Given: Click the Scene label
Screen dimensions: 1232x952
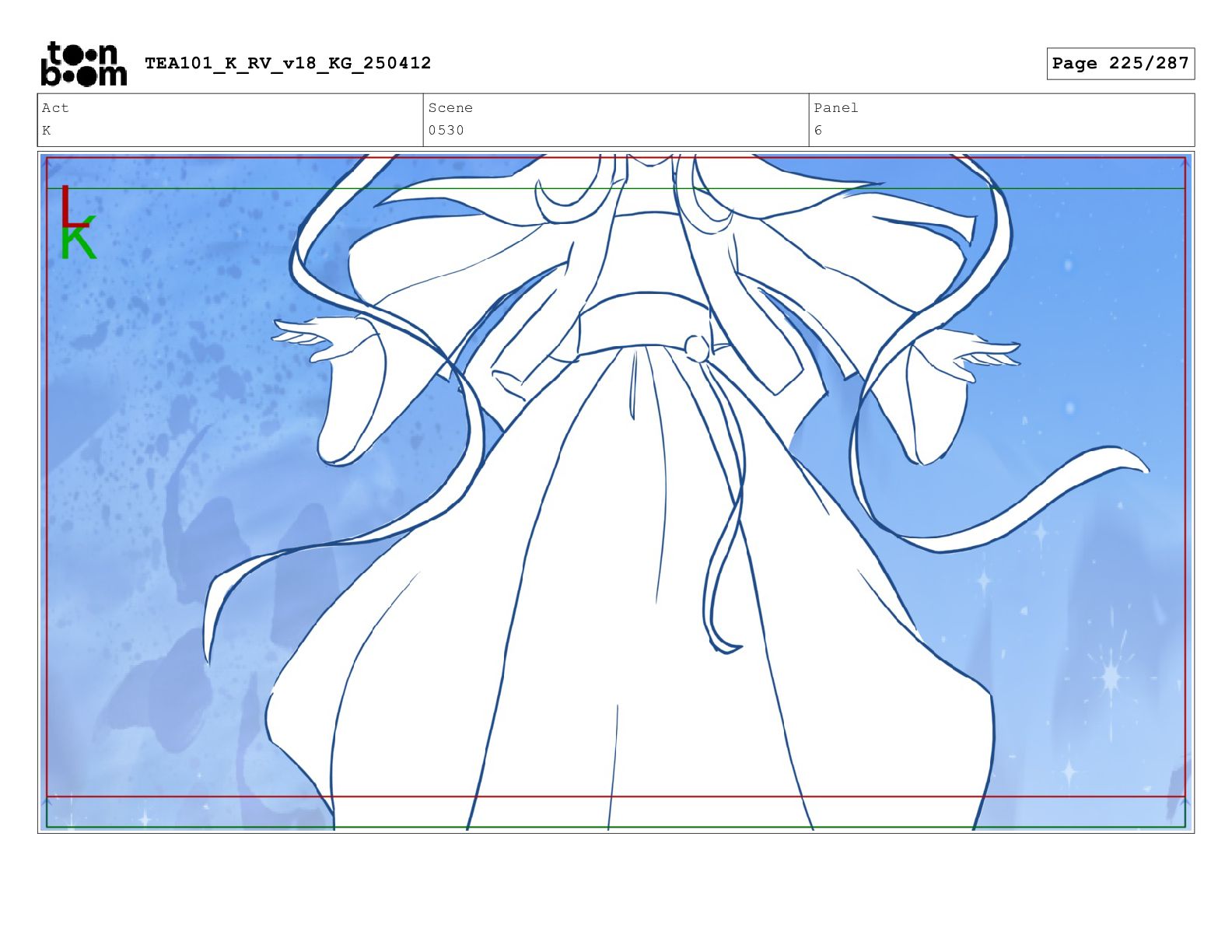Looking at the screenshot, I should point(450,108).
